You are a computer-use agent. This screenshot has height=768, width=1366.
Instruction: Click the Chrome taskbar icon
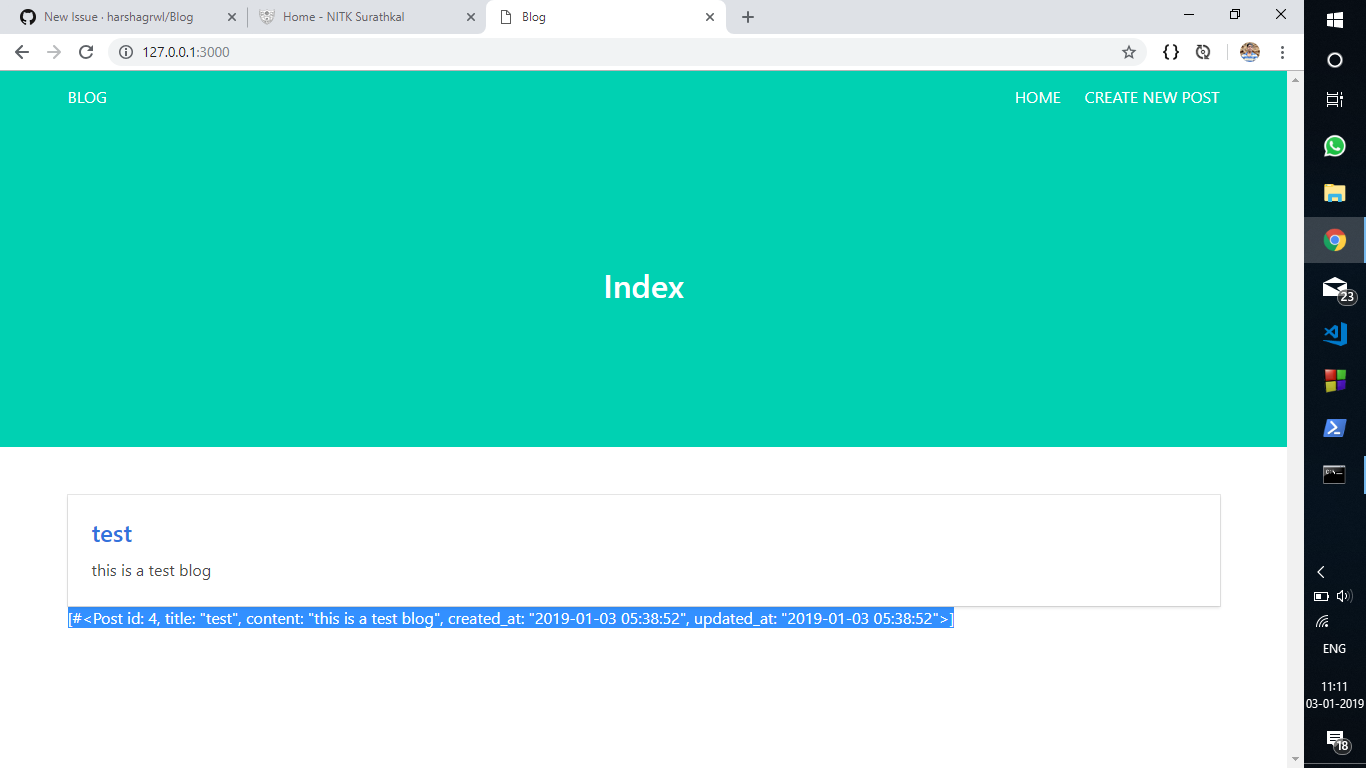click(x=1334, y=240)
